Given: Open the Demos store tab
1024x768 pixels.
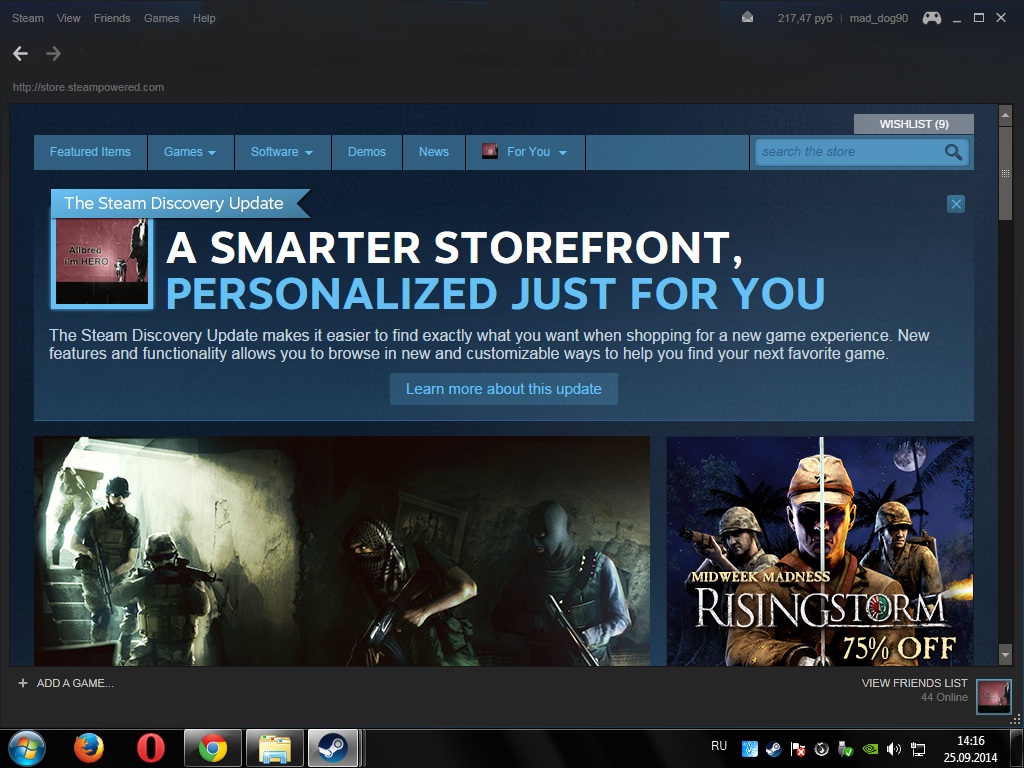Looking at the screenshot, I should pos(367,152).
